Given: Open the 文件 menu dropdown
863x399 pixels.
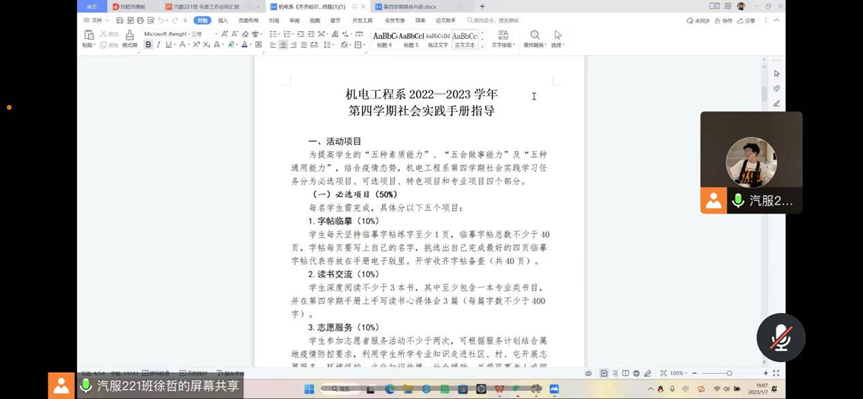Looking at the screenshot, I should [x=96, y=20].
